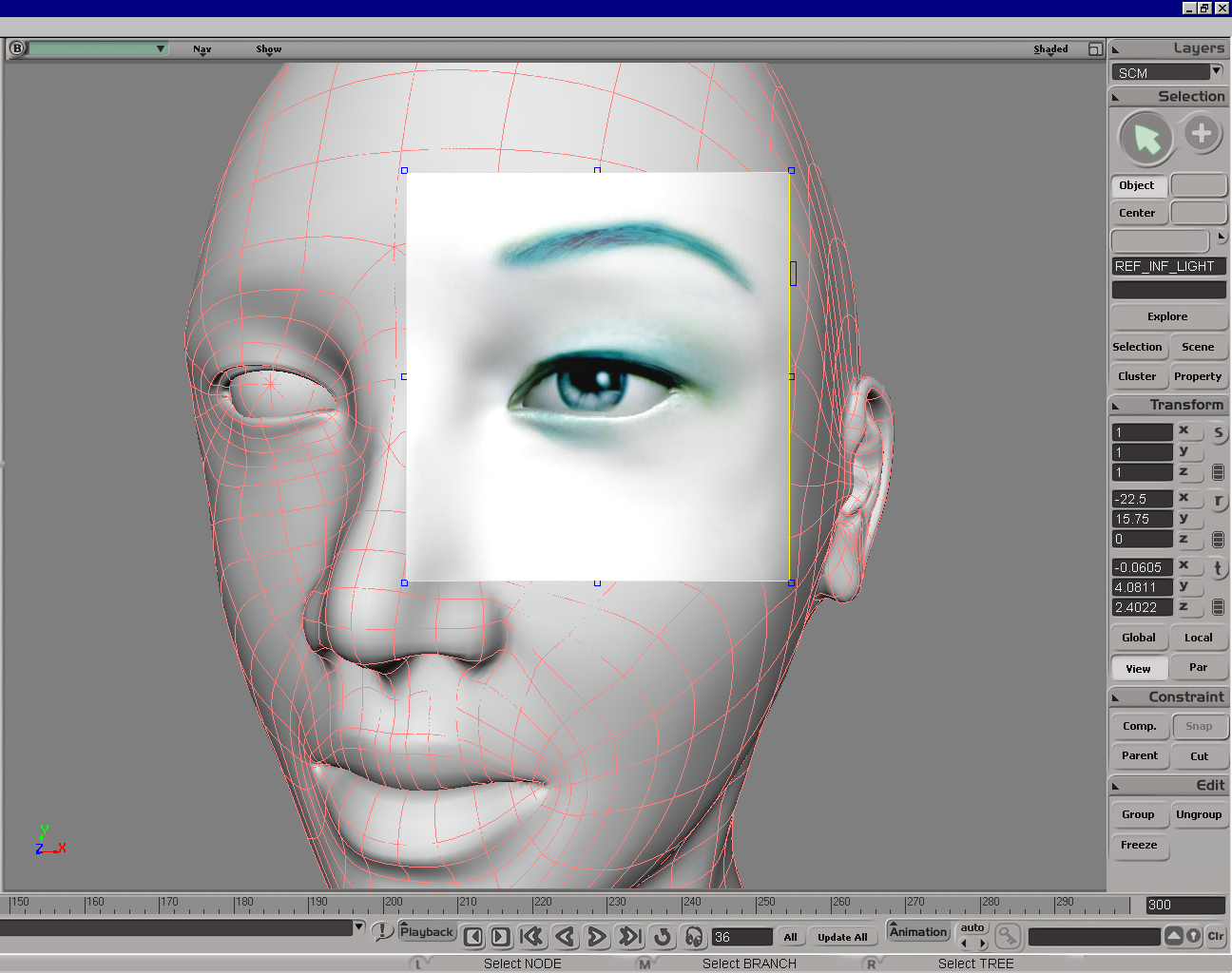Click the plus add-to-selection icon

(x=1202, y=133)
